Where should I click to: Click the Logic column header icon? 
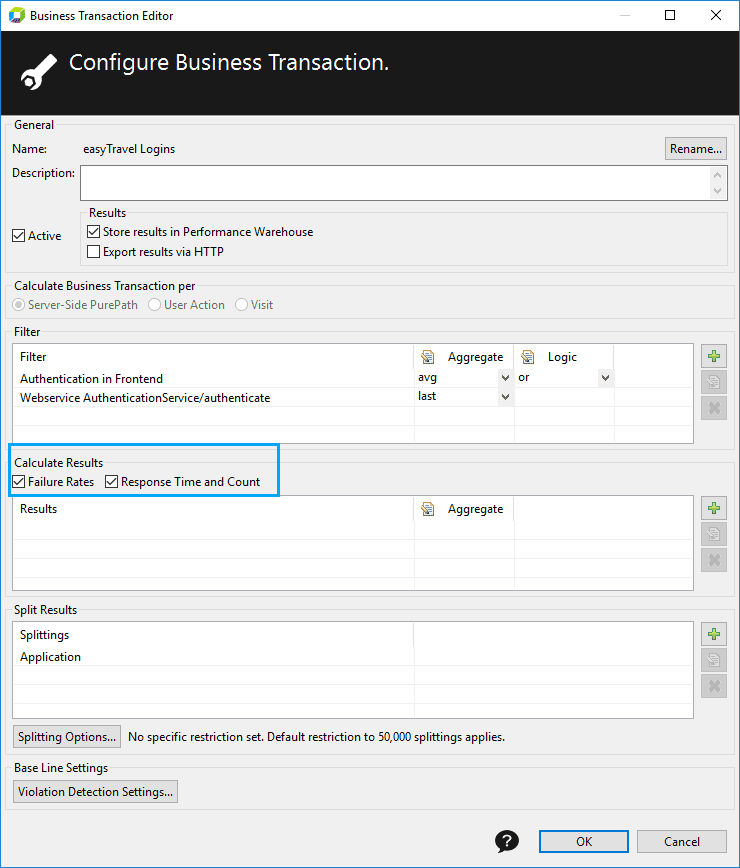(528, 357)
